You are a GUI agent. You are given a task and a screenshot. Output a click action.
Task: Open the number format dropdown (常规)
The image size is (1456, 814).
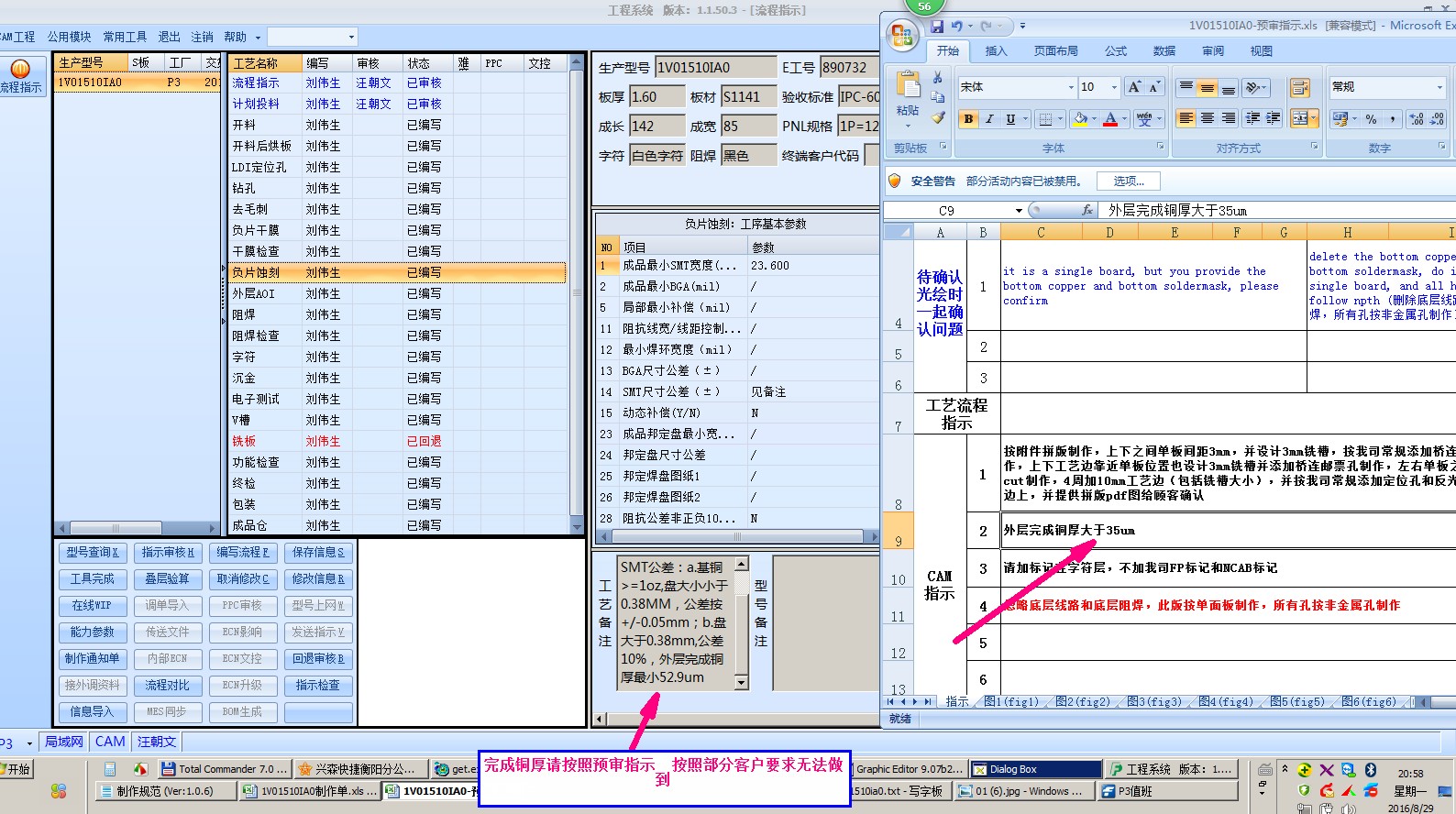click(x=1439, y=87)
